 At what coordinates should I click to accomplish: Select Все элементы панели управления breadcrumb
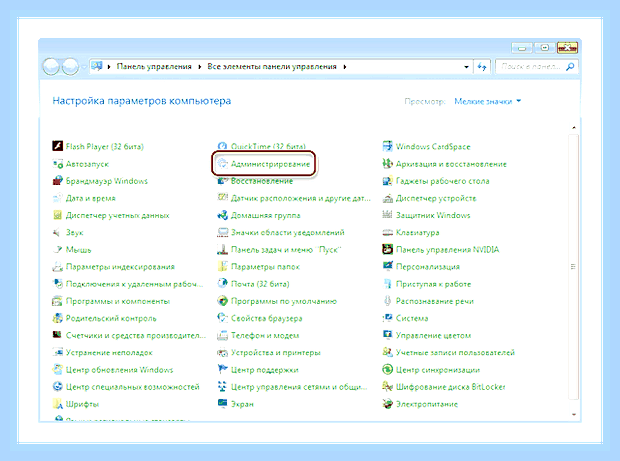tap(272, 67)
